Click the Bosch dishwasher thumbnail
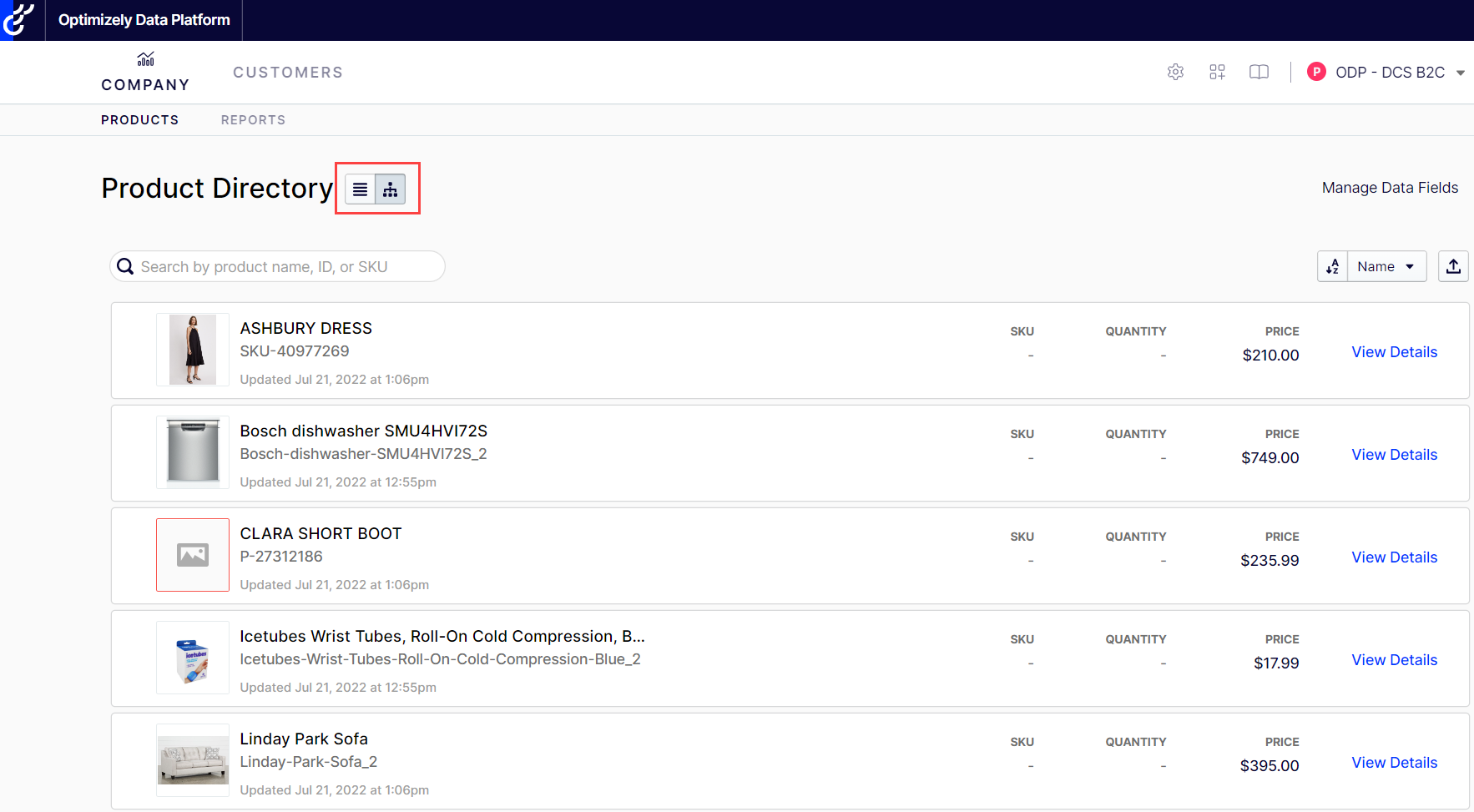 (x=193, y=452)
